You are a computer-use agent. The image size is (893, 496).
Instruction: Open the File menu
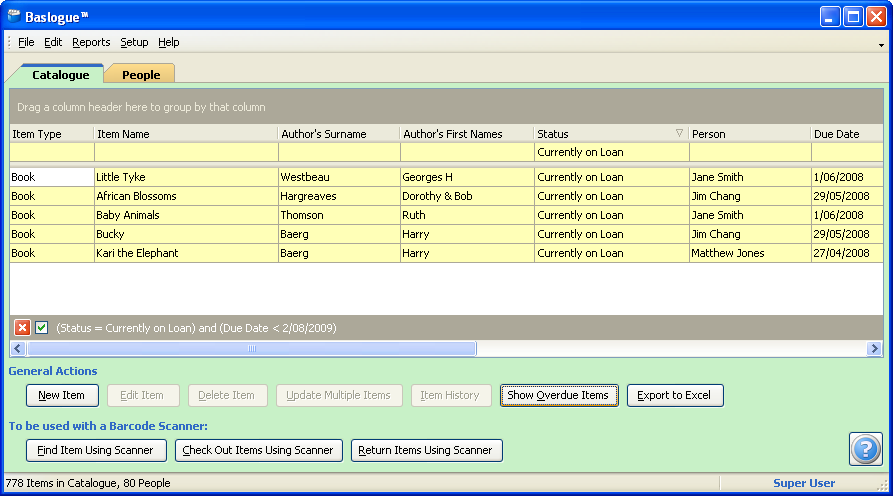[x=26, y=42]
